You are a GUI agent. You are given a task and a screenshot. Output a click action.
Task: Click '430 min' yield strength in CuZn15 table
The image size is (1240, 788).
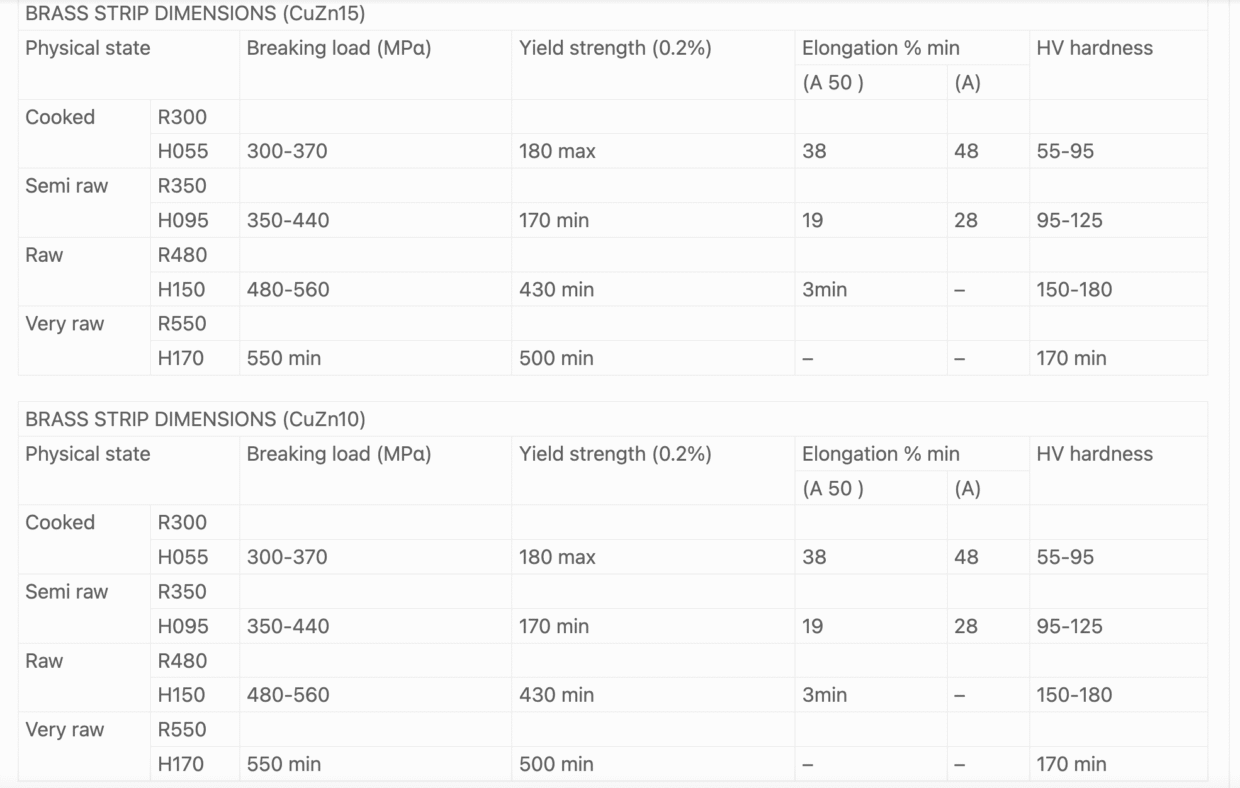[x=556, y=290]
